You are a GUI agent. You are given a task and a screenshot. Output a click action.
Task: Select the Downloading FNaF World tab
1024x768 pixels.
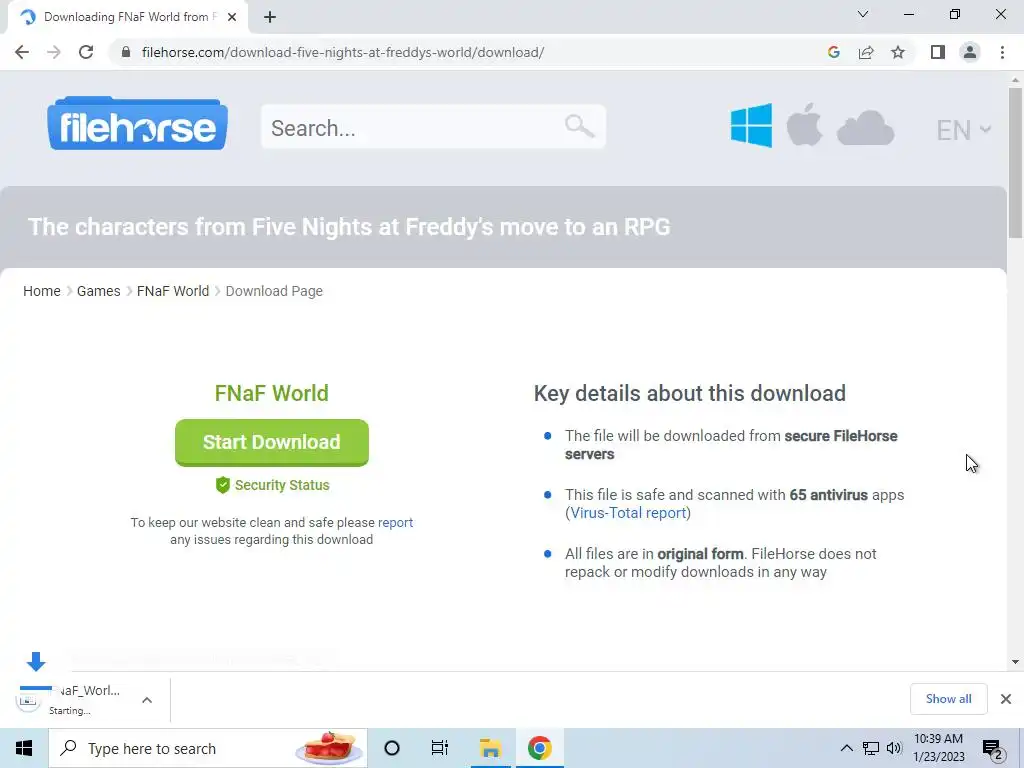click(127, 17)
